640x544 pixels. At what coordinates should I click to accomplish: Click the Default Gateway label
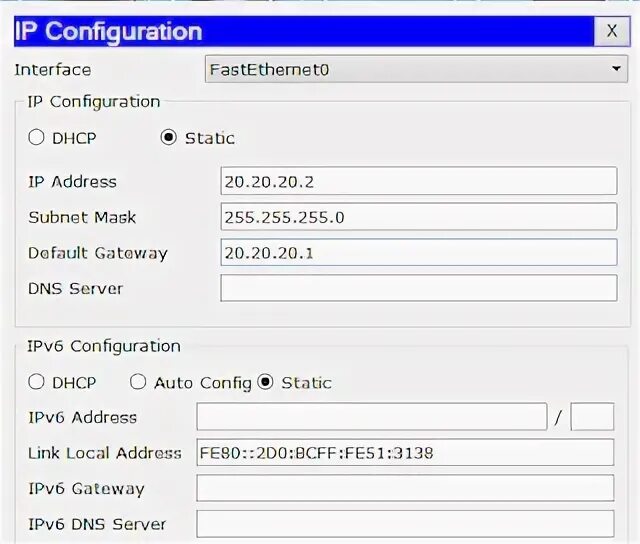[x=98, y=253]
